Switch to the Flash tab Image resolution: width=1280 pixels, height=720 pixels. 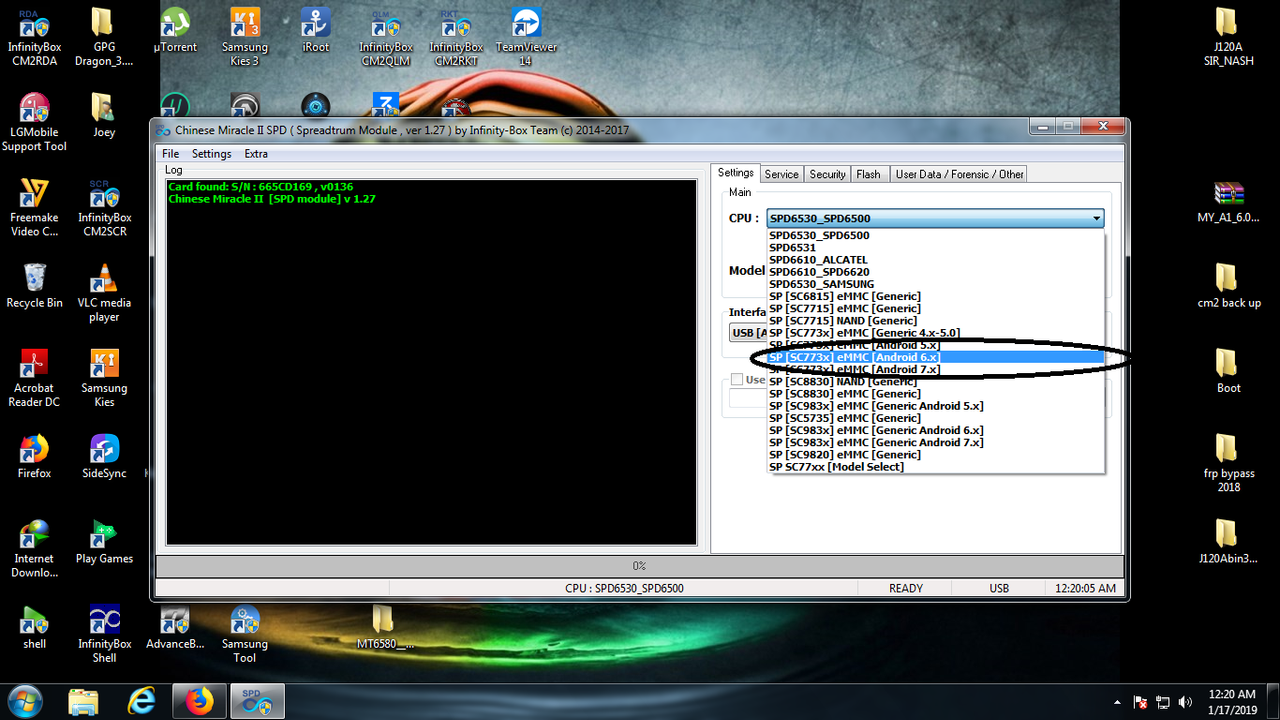point(868,174)
